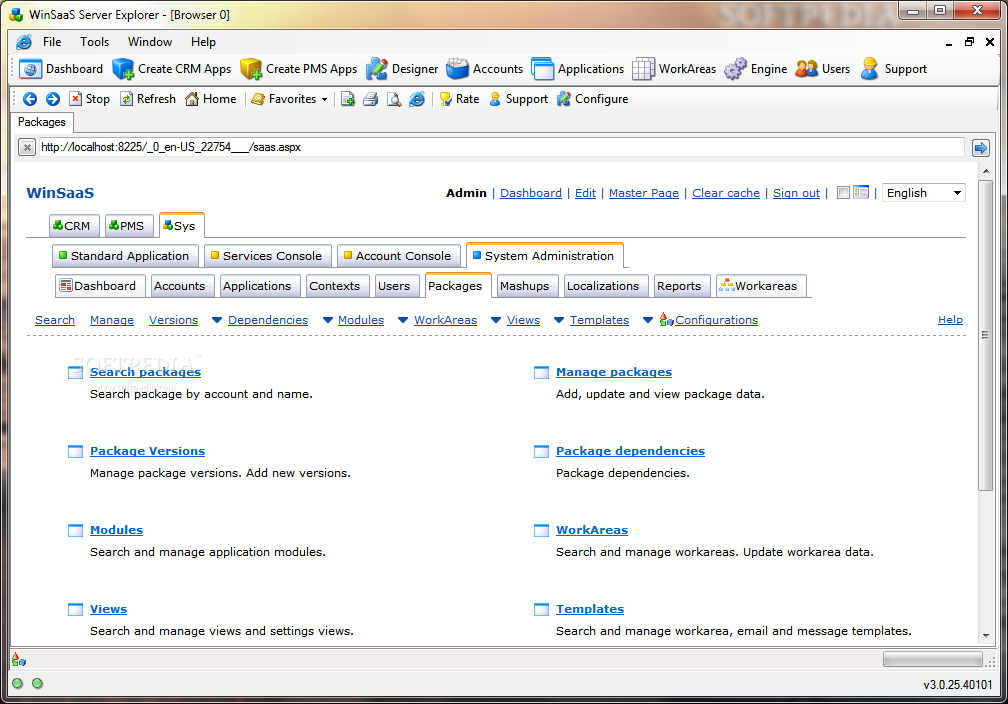Open the Dashboard toolbar icon
The image size is (1008, 704).
30,69
